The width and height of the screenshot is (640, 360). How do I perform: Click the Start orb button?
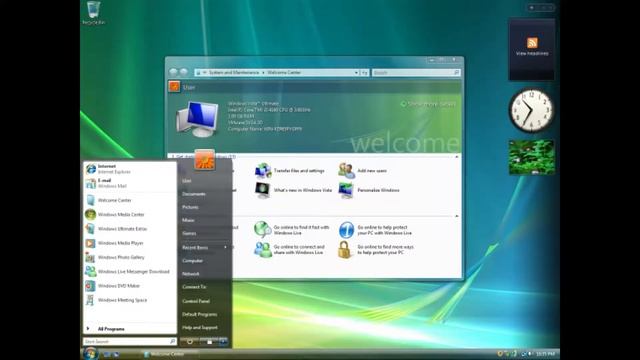[90, 353]
